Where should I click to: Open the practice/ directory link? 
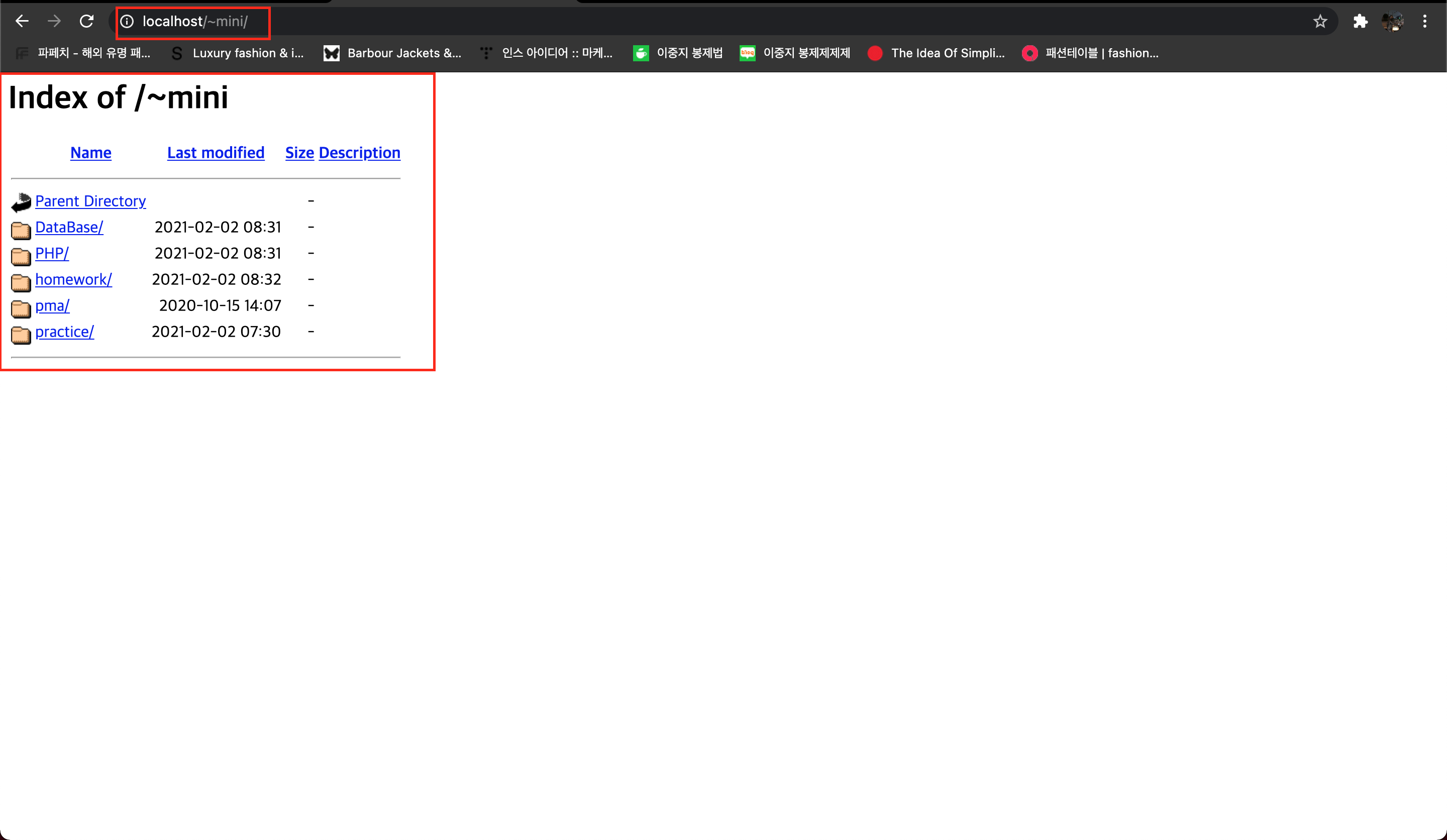[64, 332]
